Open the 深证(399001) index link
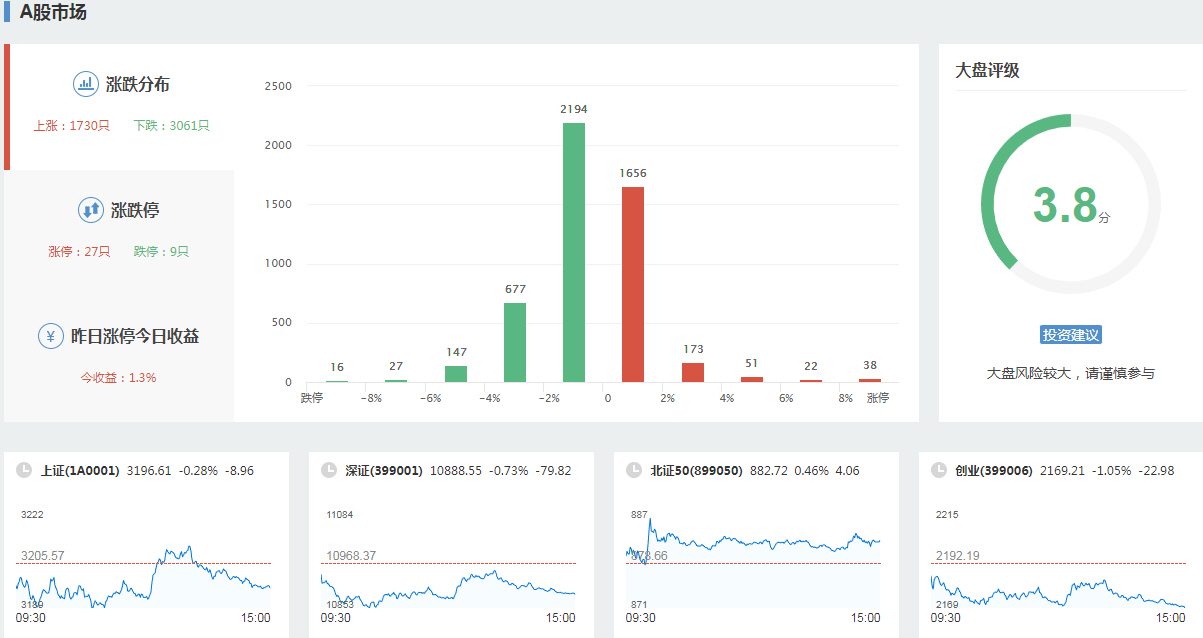Viewport: 1203px width, 638px height. pos(384,470)
